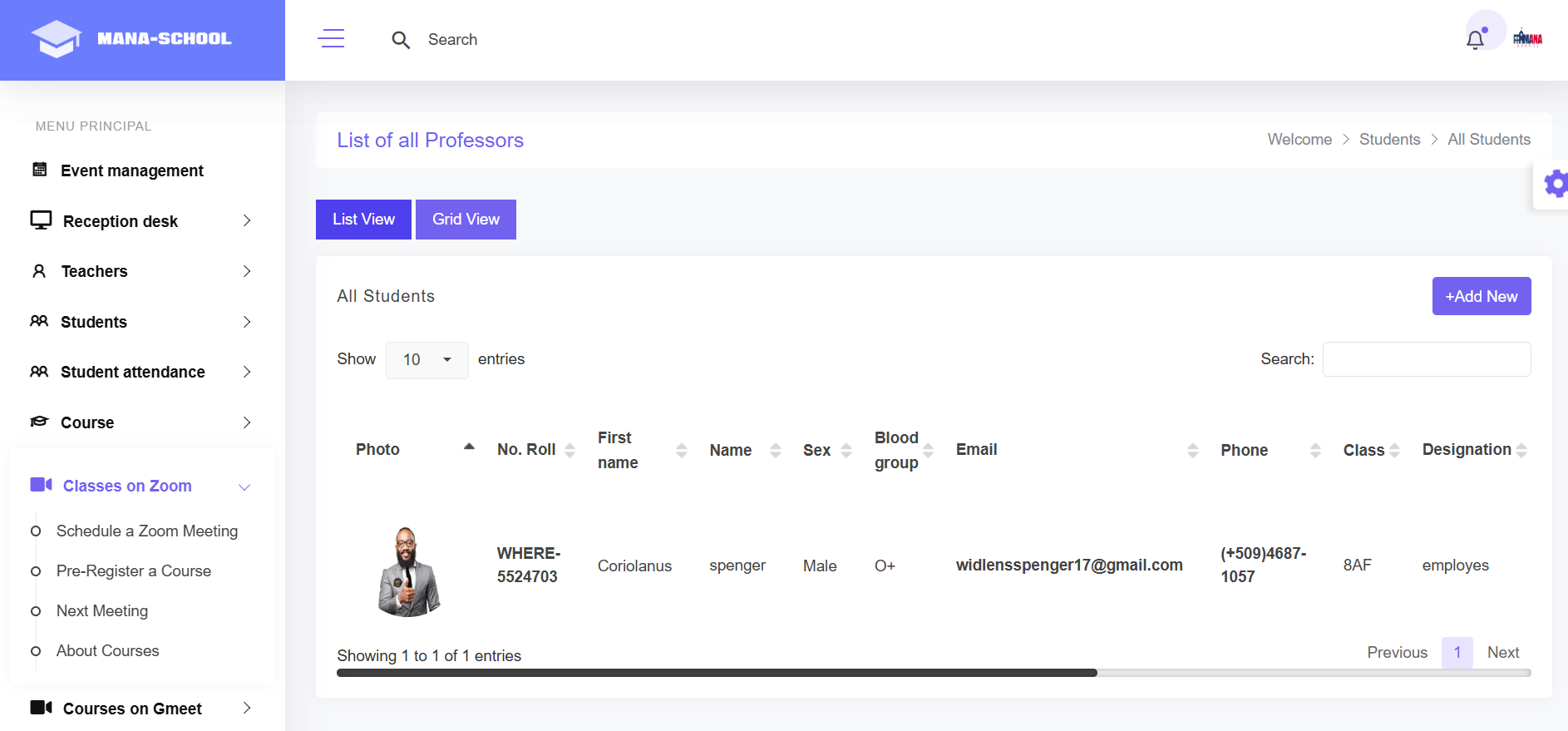The width and height of the screenshot is (1568, 731).
Task: Click the Classes on Zoom camera icon
Action: [x=41, y=485]
